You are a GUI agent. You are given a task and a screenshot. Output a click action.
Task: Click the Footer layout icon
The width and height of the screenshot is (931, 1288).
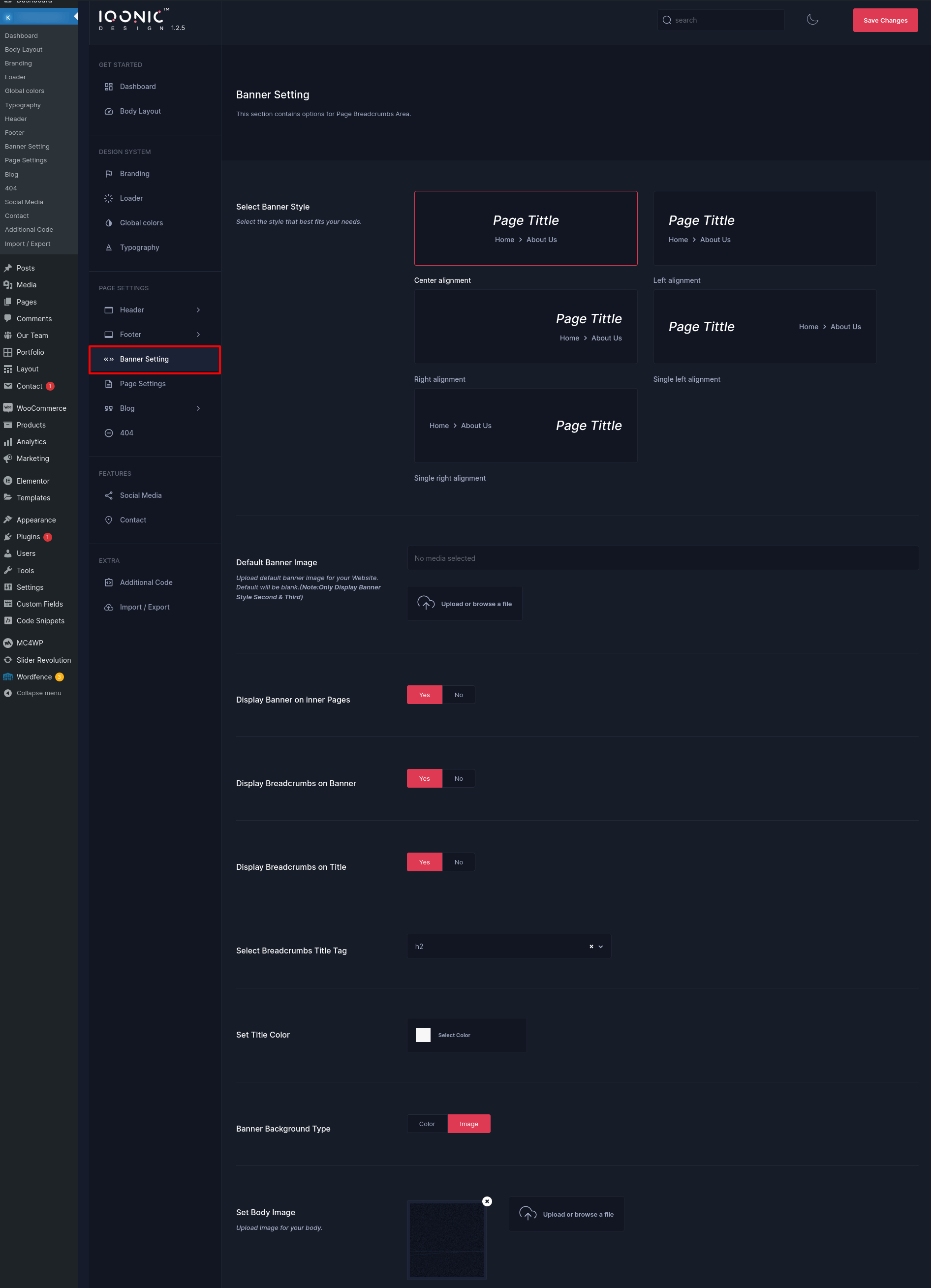point(108,335)
